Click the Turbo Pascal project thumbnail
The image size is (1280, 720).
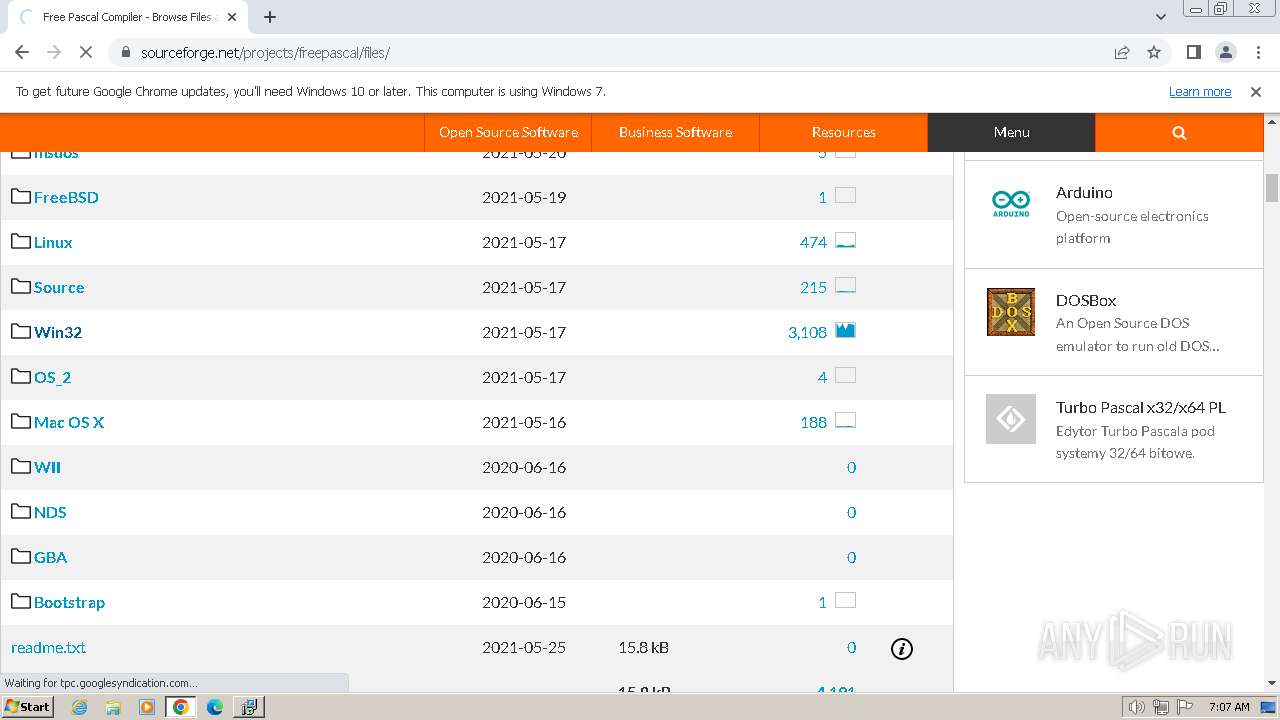pos(1011,419)
